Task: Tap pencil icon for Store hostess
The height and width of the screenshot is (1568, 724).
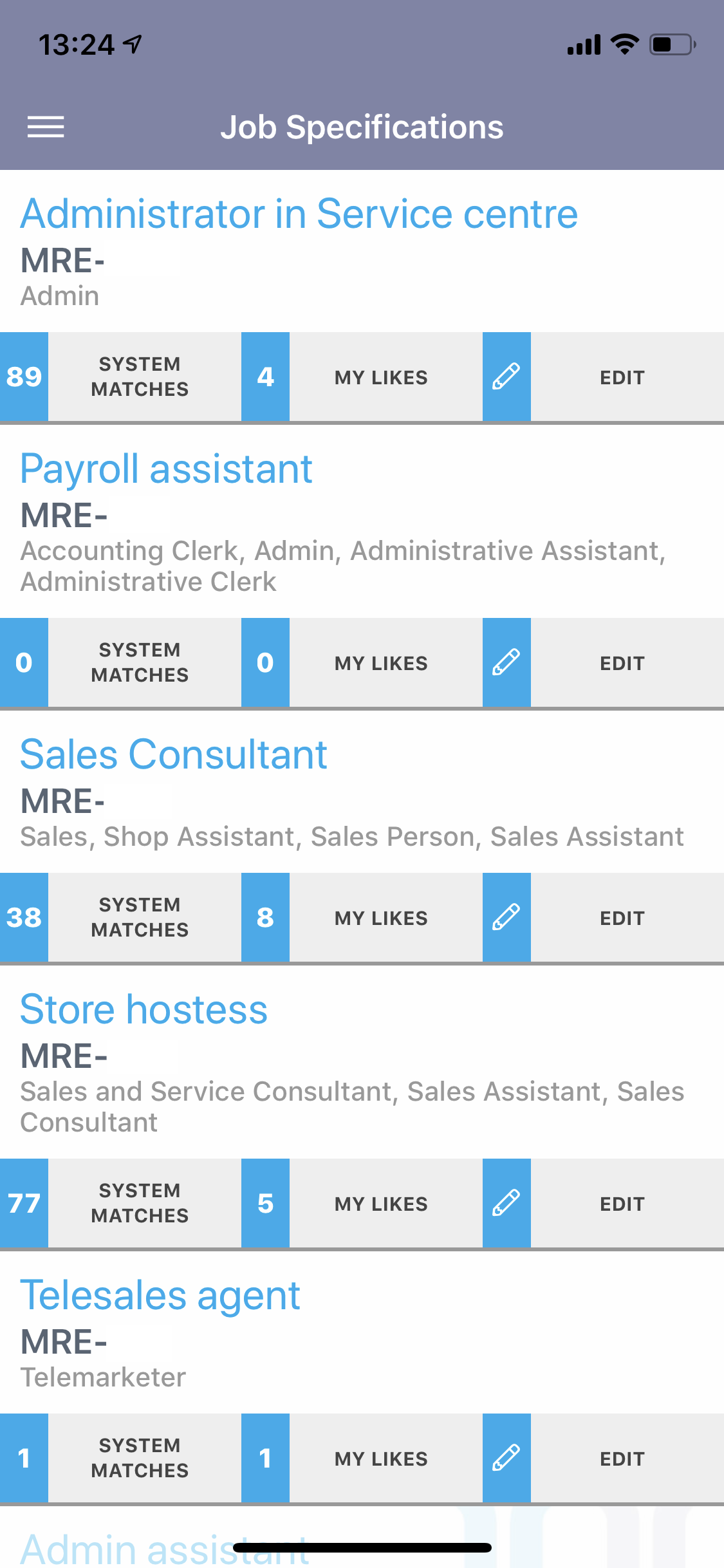Action: pos(506,1203)
